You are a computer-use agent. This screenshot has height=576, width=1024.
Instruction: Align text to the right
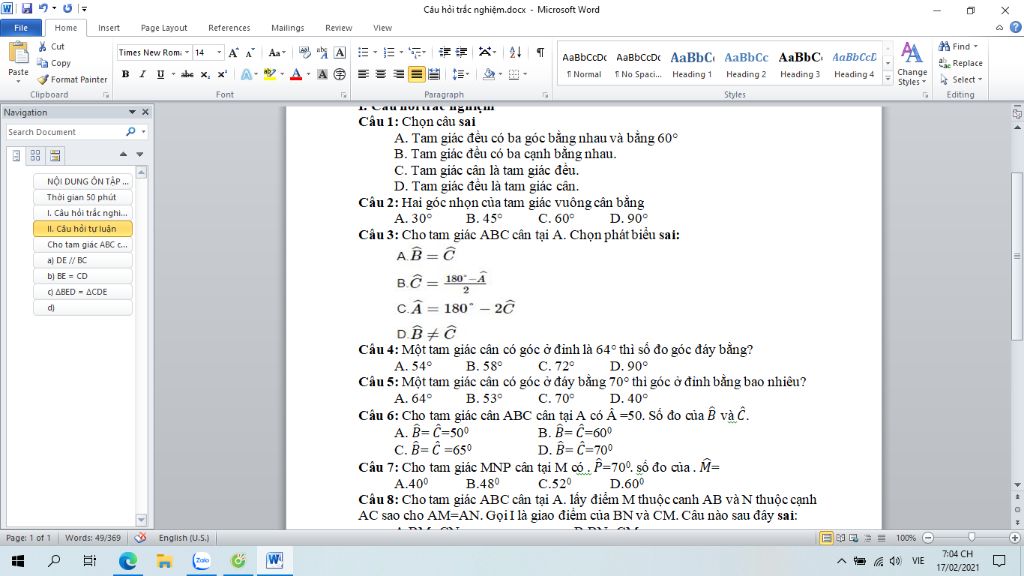tap(398, 74)
